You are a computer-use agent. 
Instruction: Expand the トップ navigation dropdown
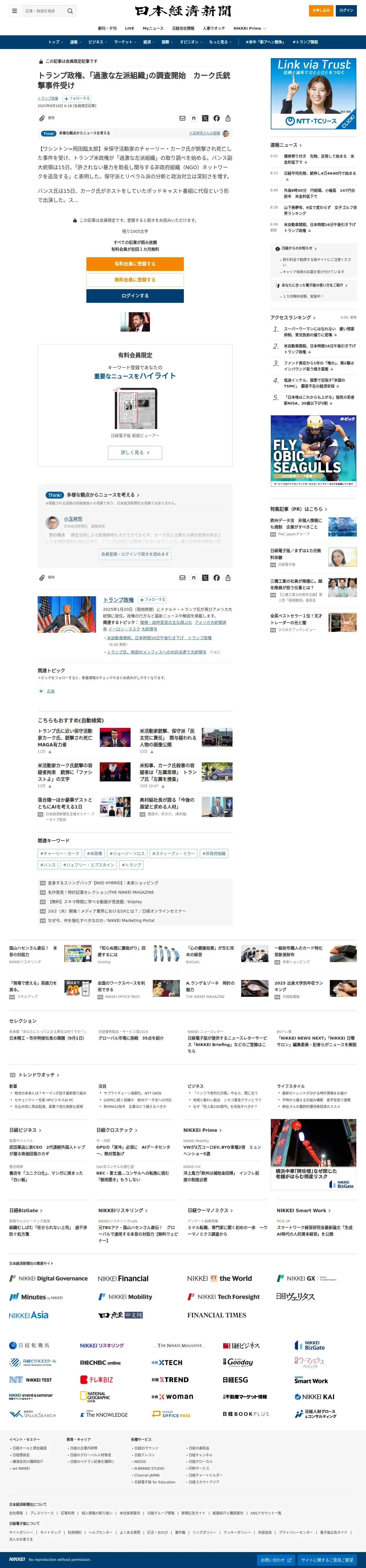55,42
